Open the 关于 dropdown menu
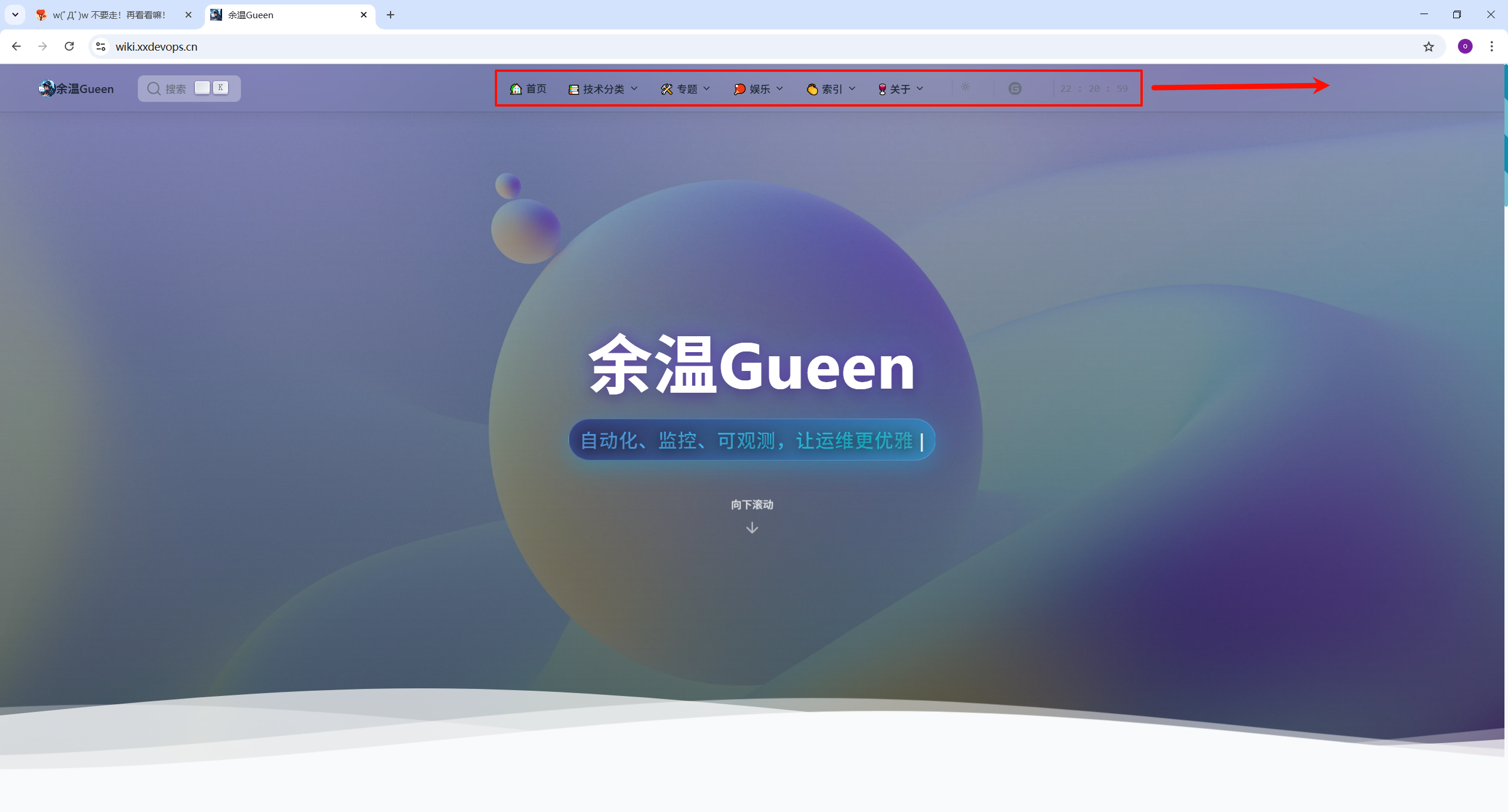This screenshot has width=1508, height=812. coord(901,89)
